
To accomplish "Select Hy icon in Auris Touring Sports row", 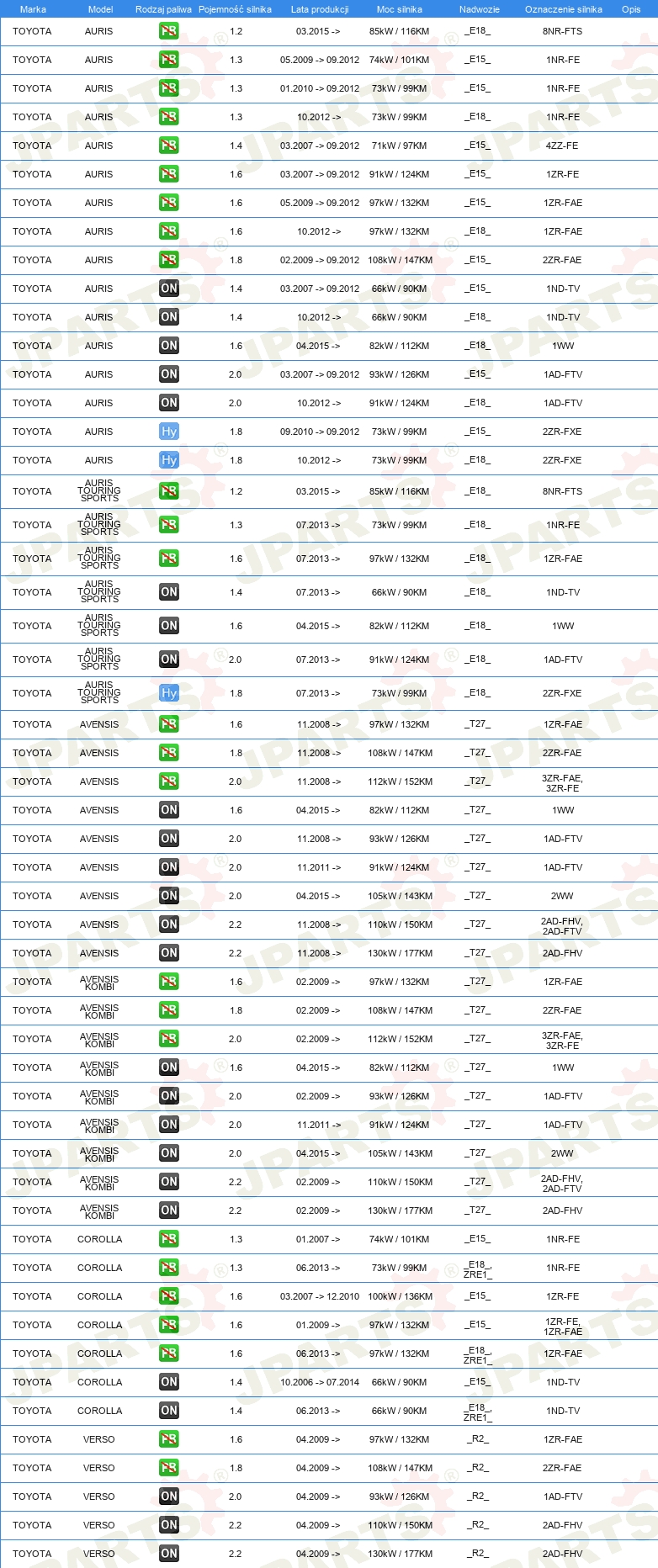I will click(x=169, y=693).
